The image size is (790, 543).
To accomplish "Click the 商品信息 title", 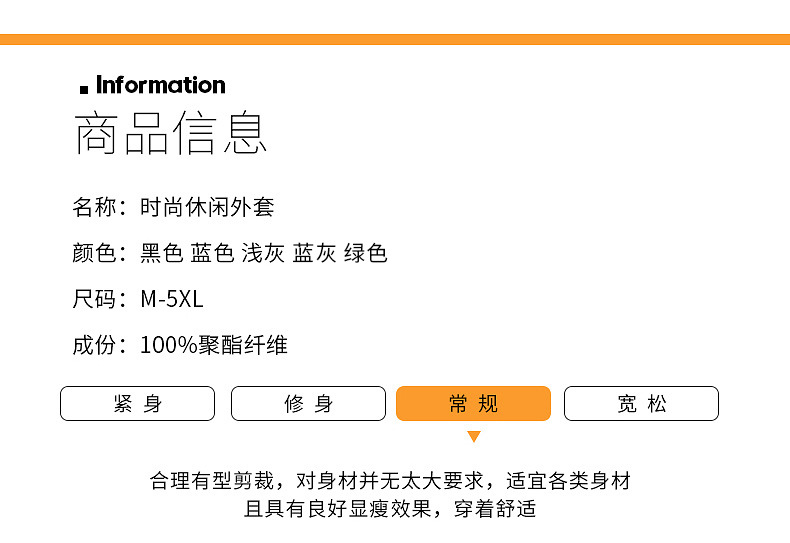I will (x=171, y=135).
